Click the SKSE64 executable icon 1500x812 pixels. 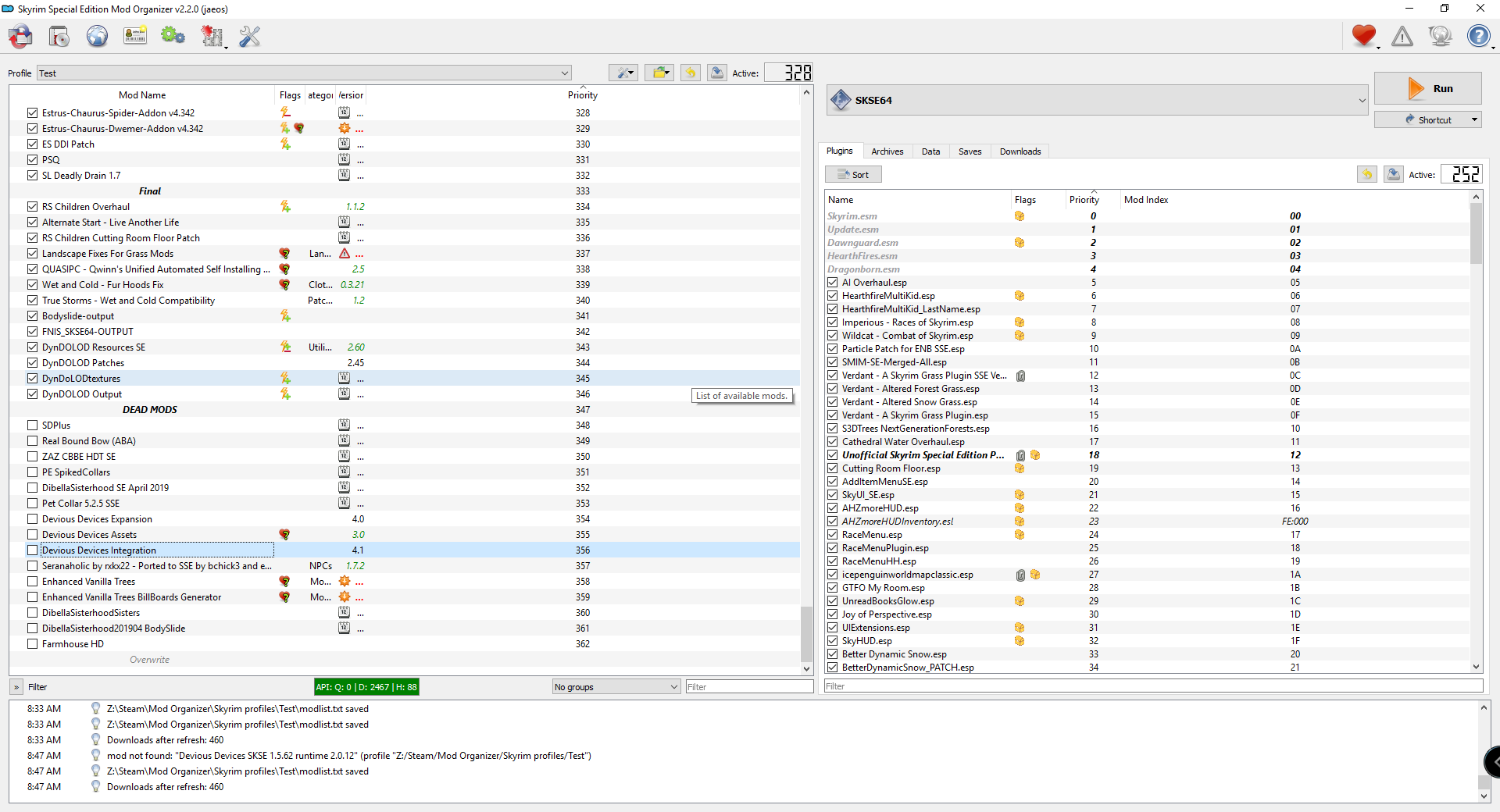pyautogui.click(x=841, y=100)
